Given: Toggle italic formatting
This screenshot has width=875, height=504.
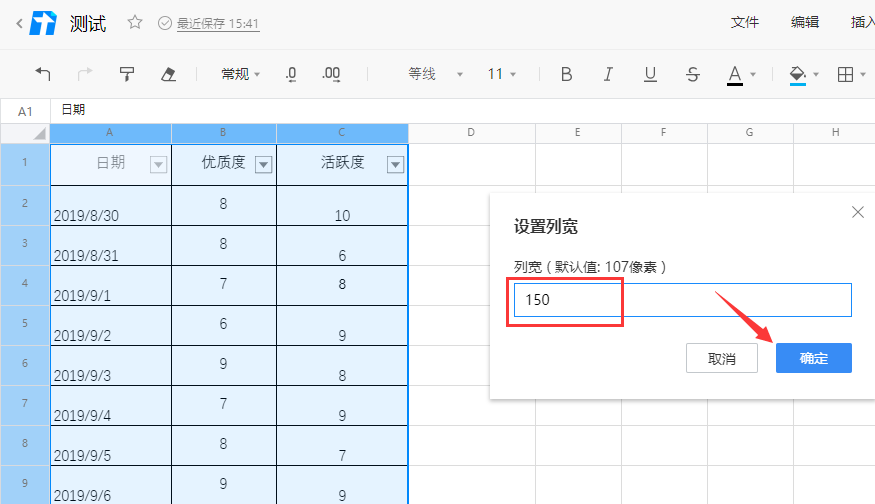Looking at the screenshot, I should [x=608, y=74].
